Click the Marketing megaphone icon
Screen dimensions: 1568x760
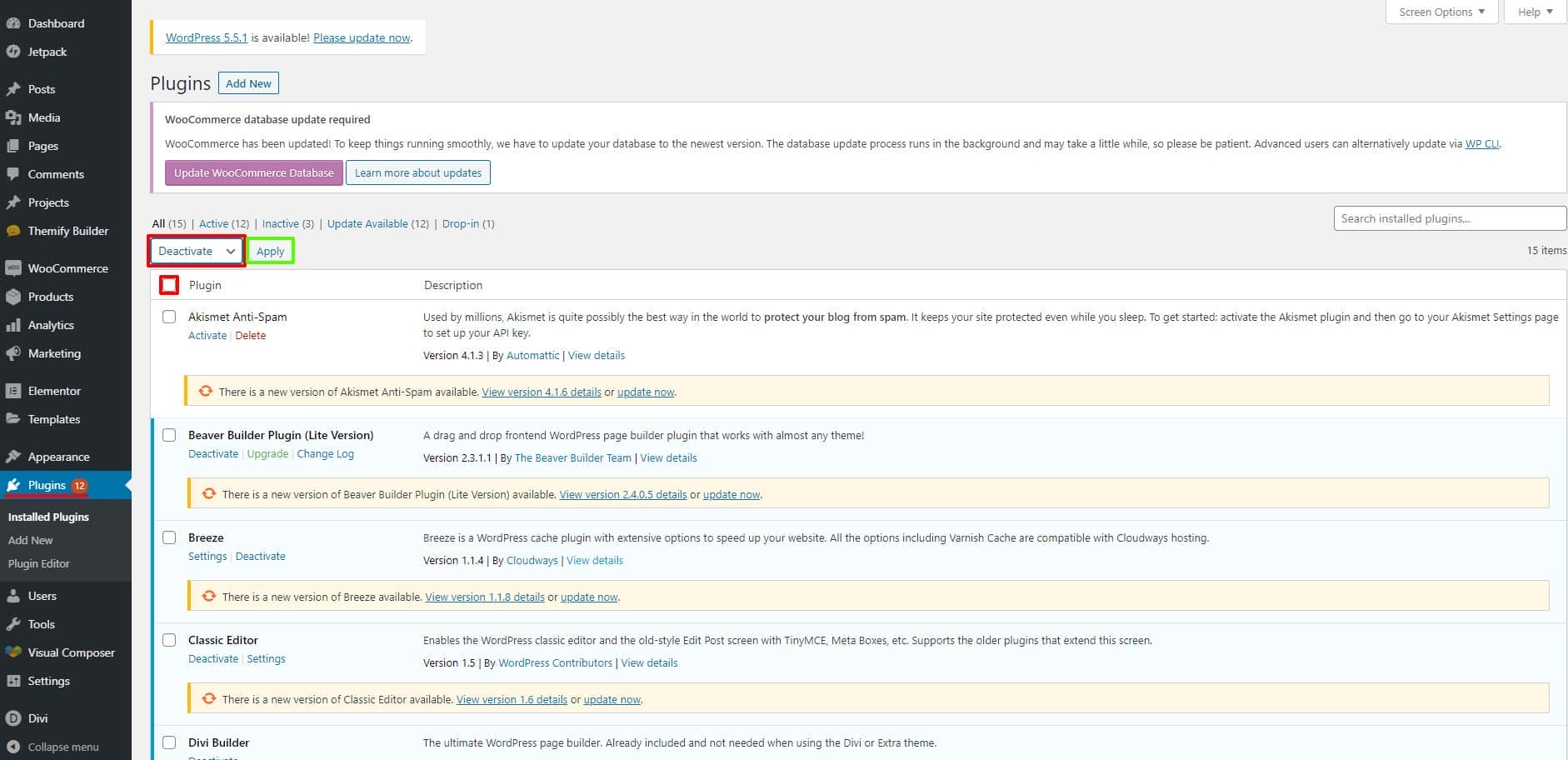click(x=14, y=353)
